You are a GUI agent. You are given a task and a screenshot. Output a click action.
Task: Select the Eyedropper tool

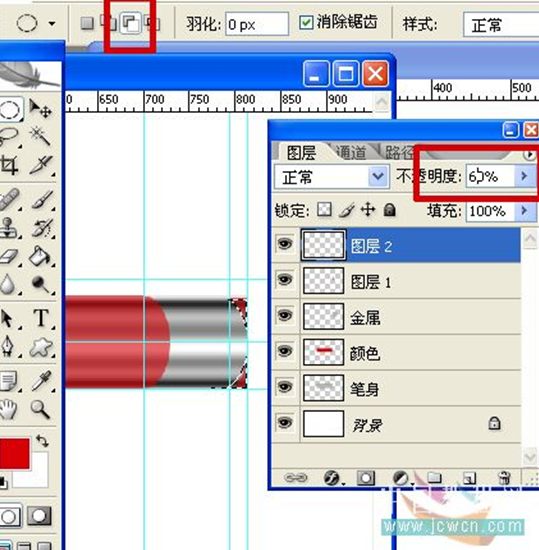[x=41, y=380]
